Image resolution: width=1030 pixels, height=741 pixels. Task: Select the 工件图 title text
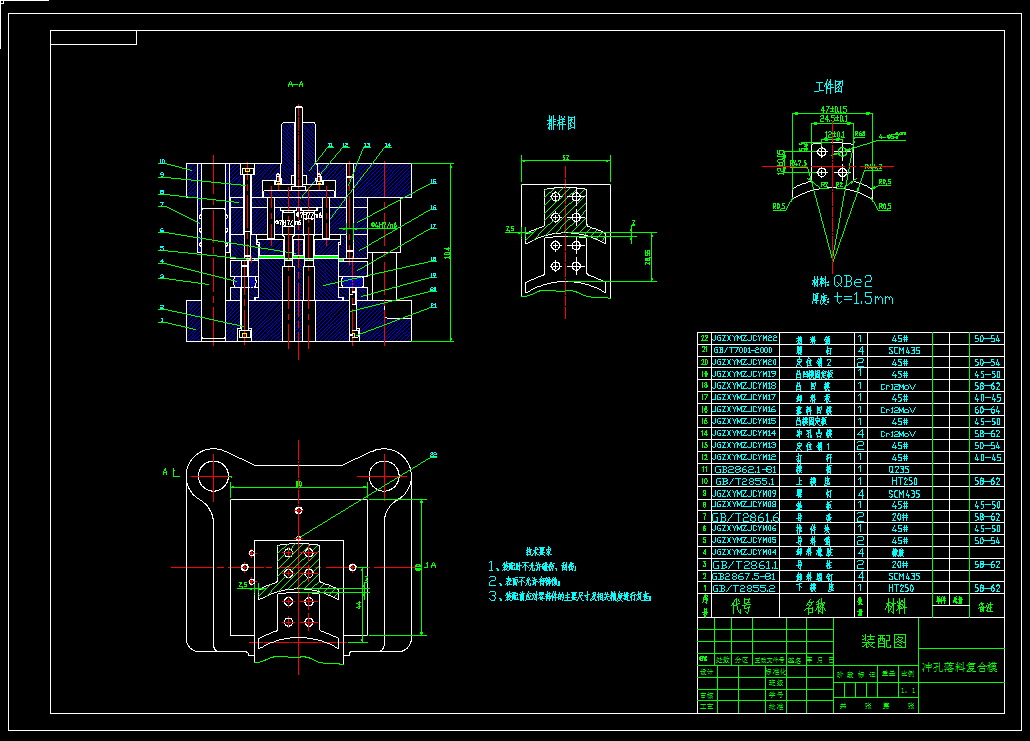click(828, 87)
